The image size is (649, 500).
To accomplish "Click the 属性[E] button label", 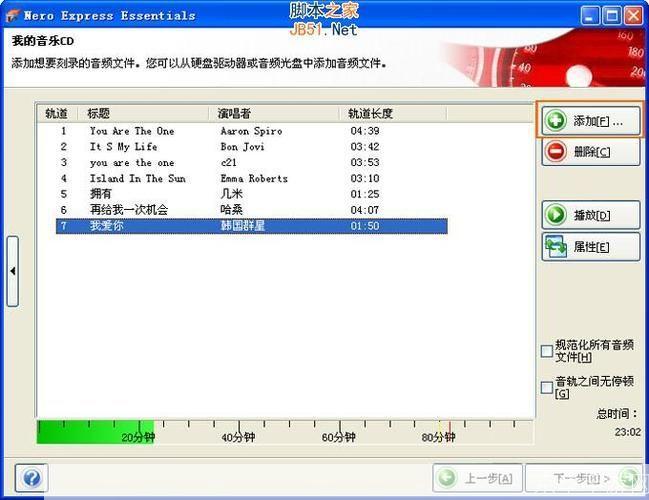I will tap(591, 247).
